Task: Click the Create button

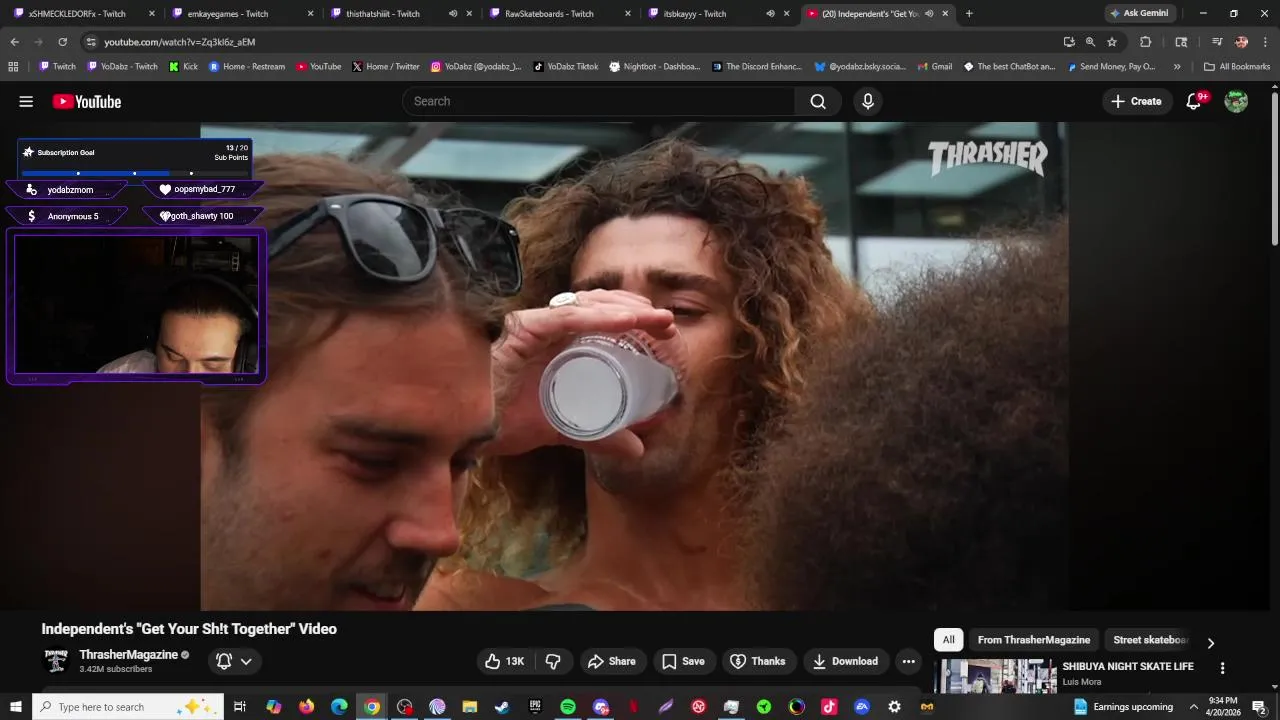Action: [1137, 101]
